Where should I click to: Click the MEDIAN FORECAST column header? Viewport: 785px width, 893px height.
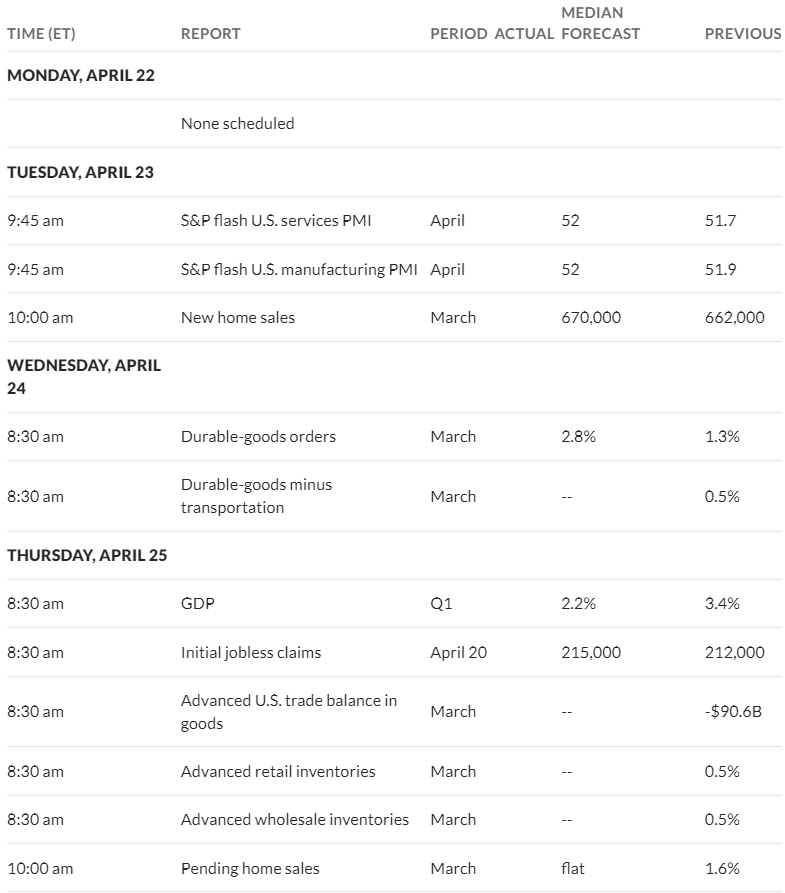point(600,23)
